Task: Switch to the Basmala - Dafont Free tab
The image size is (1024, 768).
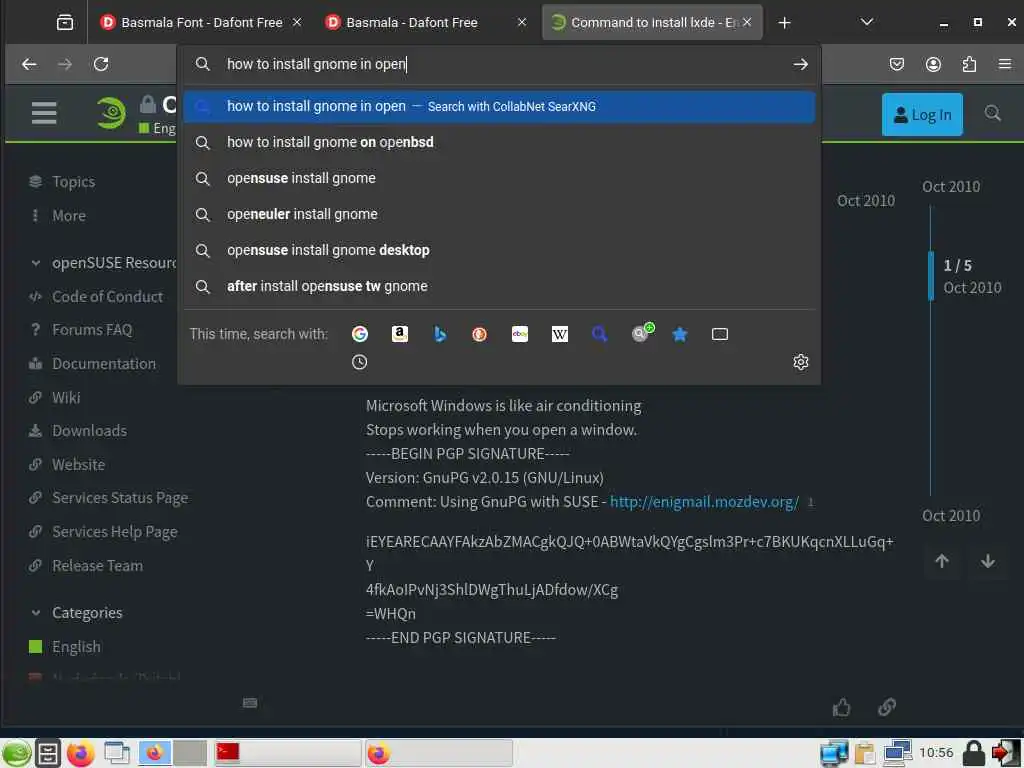Action: 411,22
